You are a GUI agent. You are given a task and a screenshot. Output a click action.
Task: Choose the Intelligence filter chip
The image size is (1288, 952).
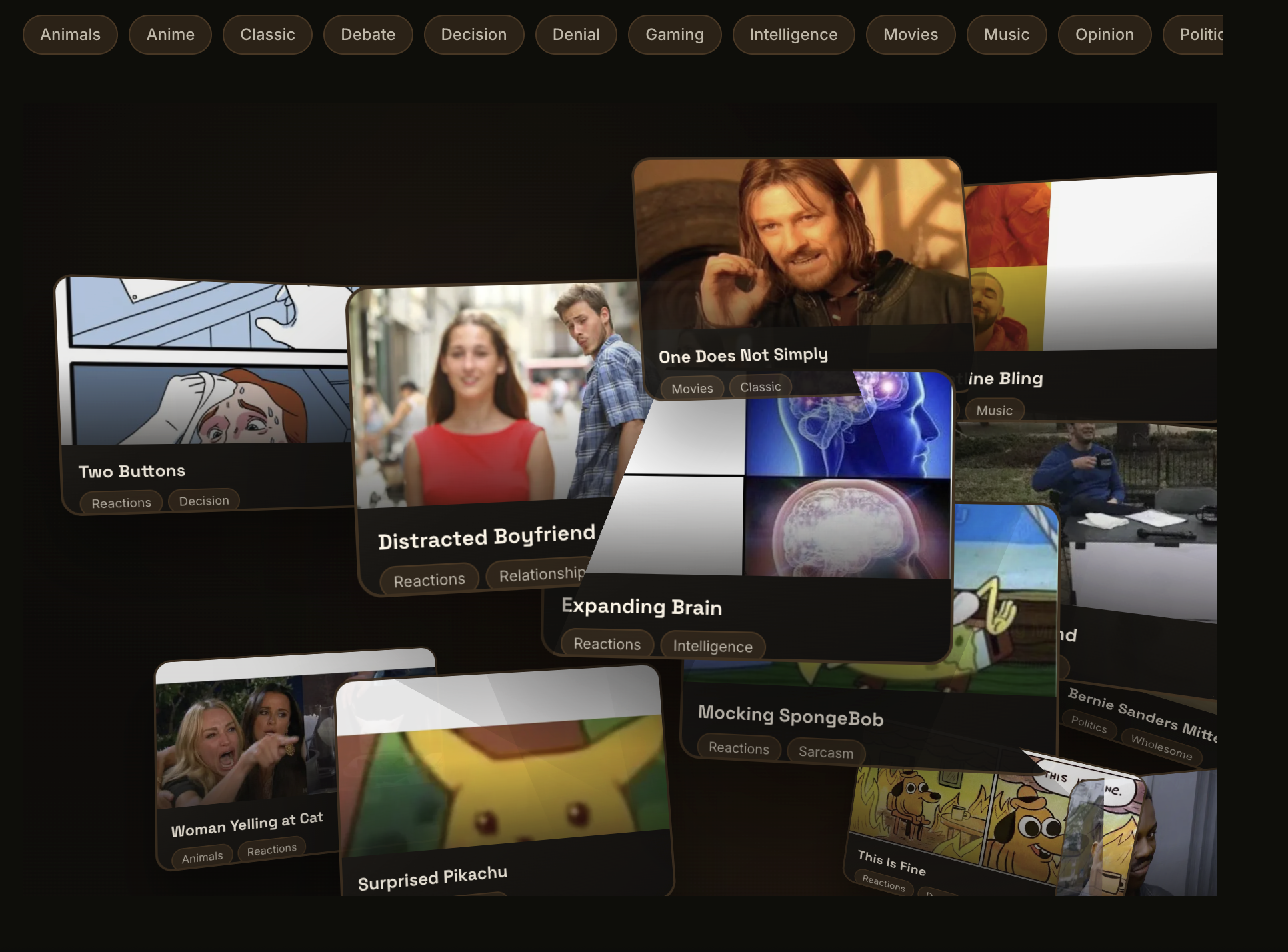point(793,35)
